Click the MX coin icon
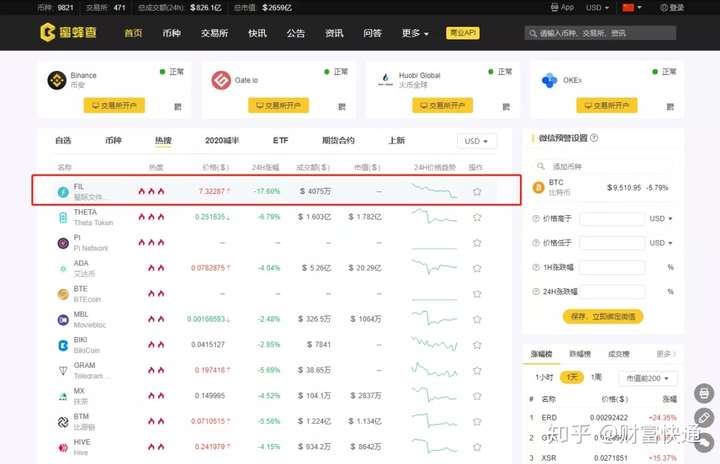Screen dimensions: 720x464 pos(63,396)
